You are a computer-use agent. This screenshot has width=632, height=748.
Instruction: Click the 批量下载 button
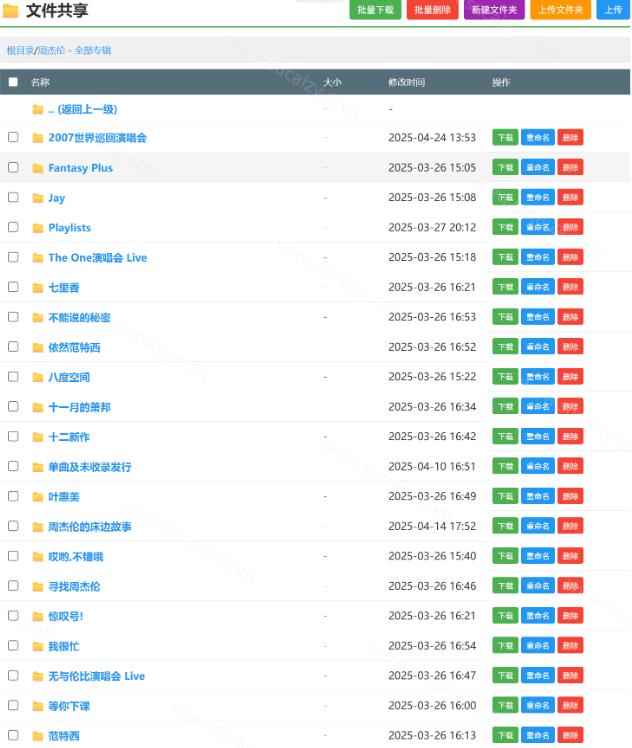click(x=375, y=10)
